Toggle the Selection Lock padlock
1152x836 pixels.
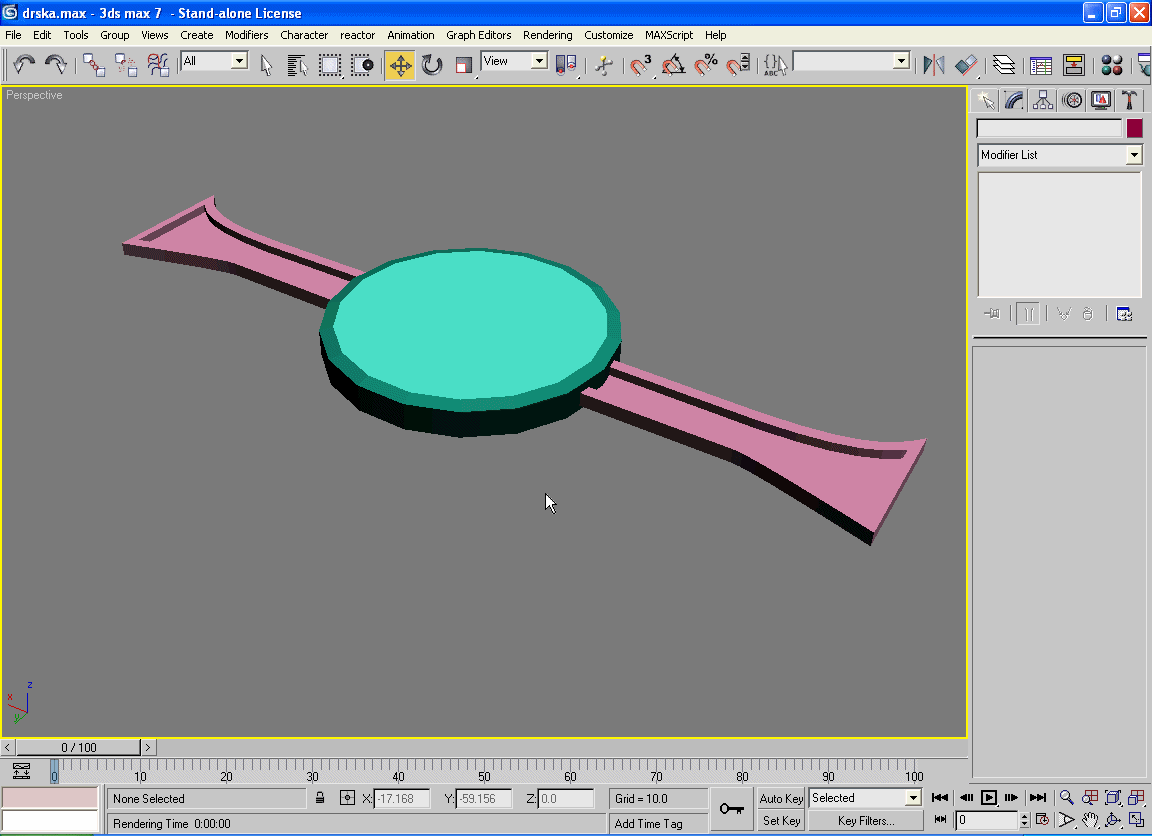(x=320, y=798)
